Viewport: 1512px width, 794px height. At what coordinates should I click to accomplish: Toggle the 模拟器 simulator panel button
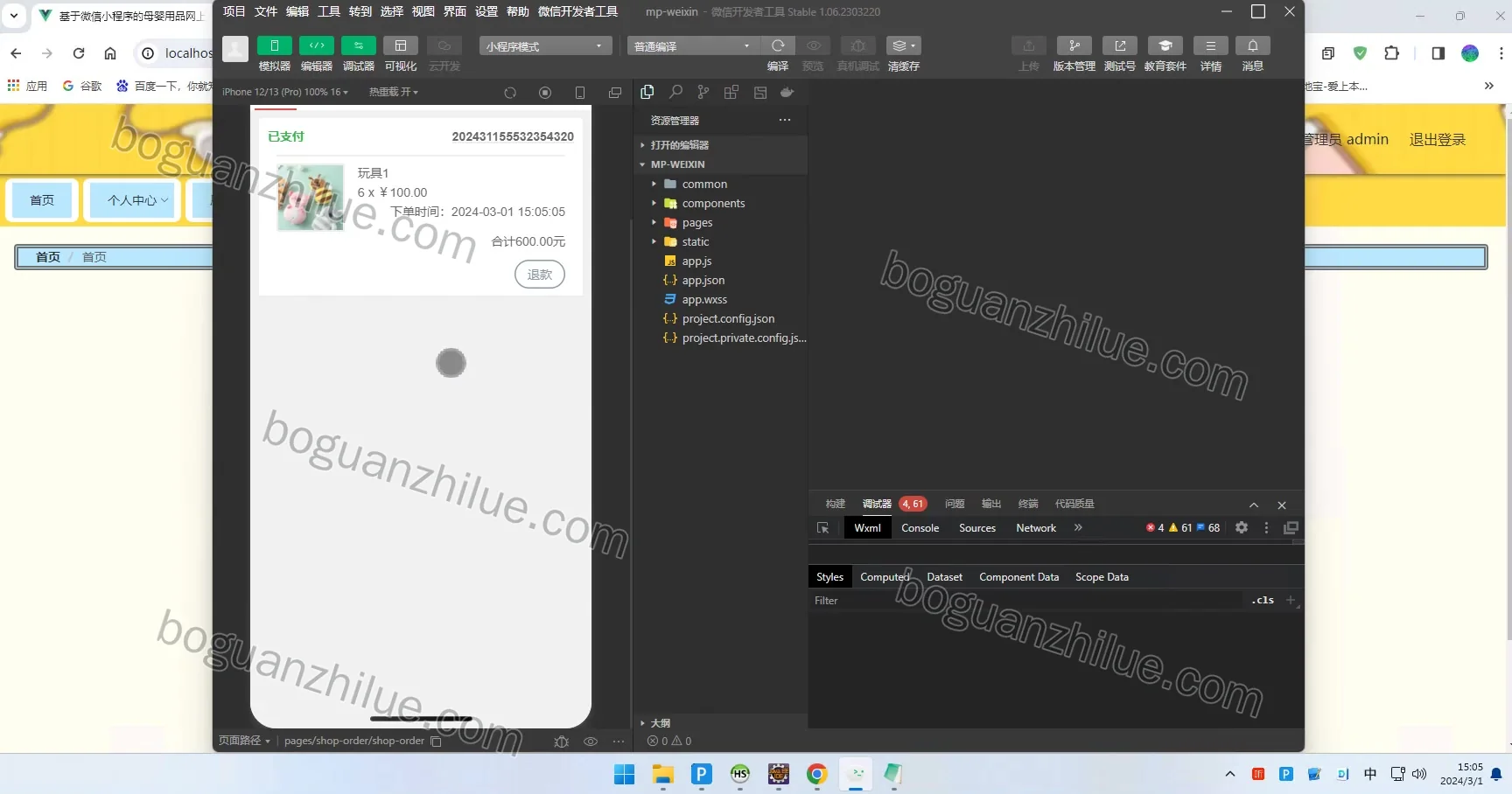pos(275,45)
